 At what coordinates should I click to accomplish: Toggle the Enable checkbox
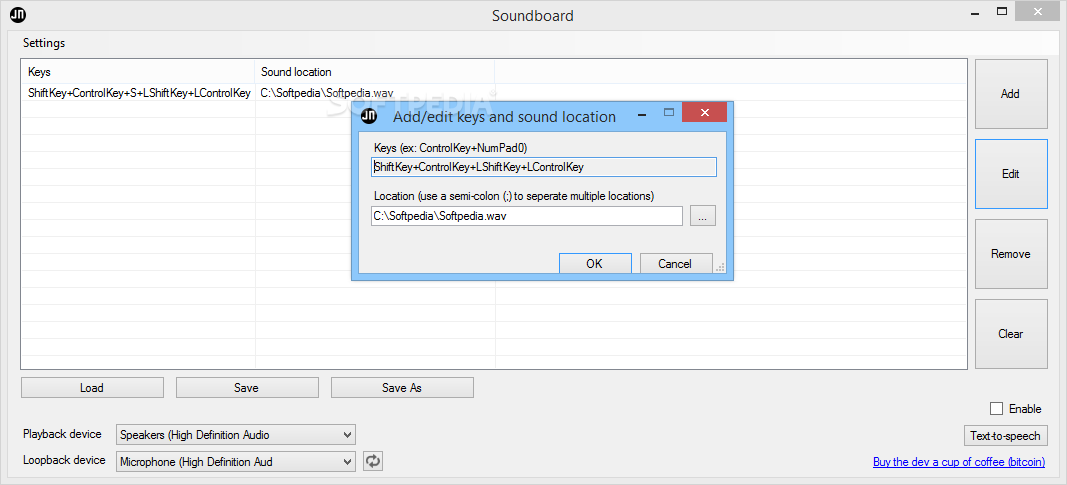tap(996, 409)
